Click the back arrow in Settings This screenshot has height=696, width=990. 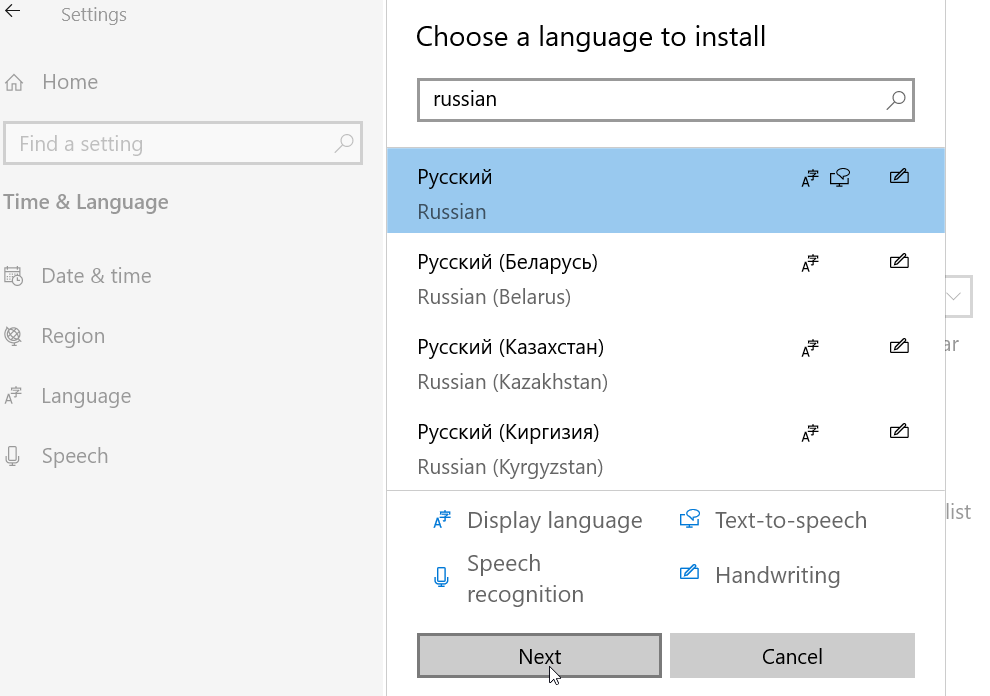pyautogui.click(x=13, y=13)
